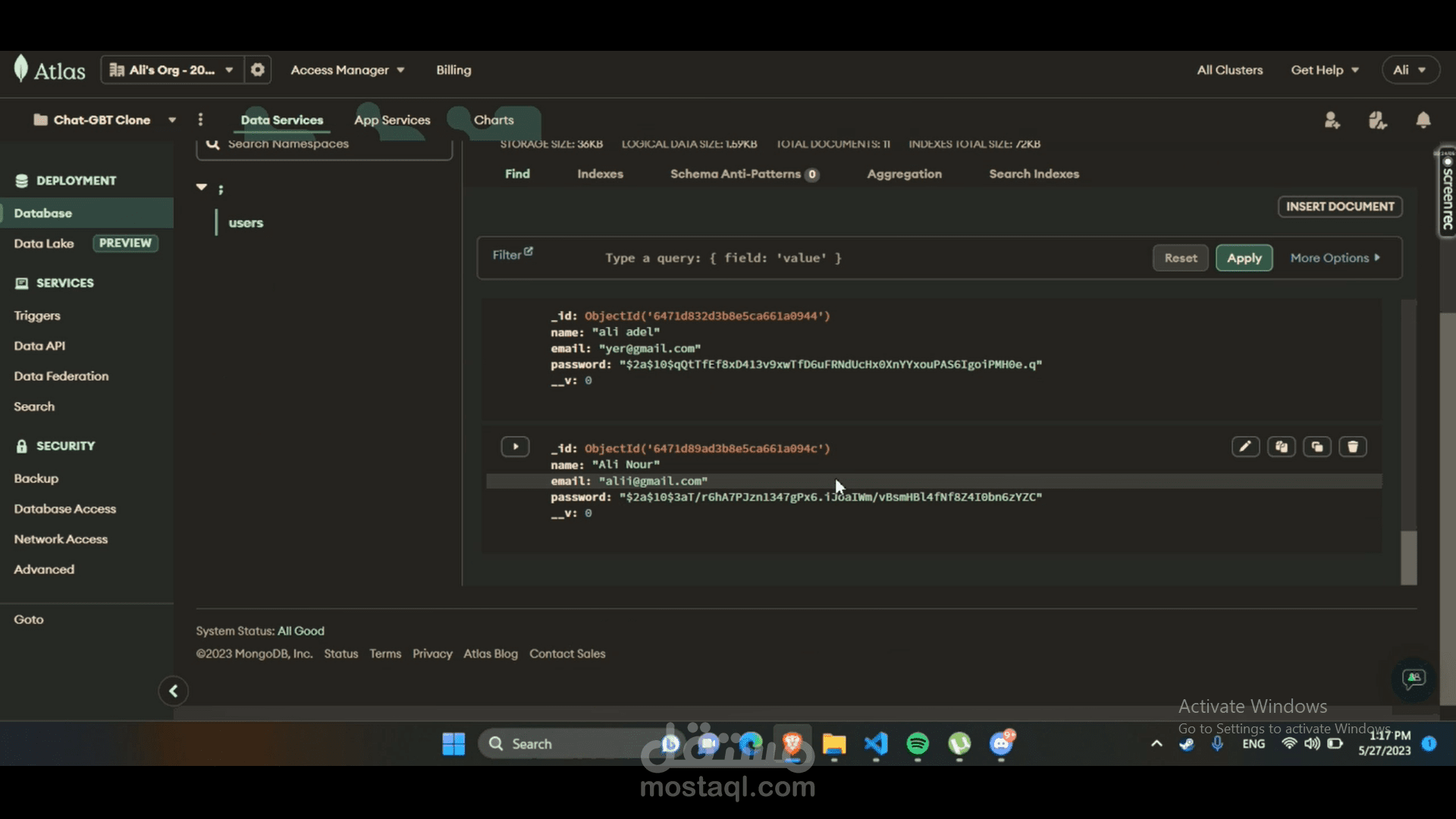Apply the query filter
This screenshot has height=819, width=1456.
pos(1244,258)
